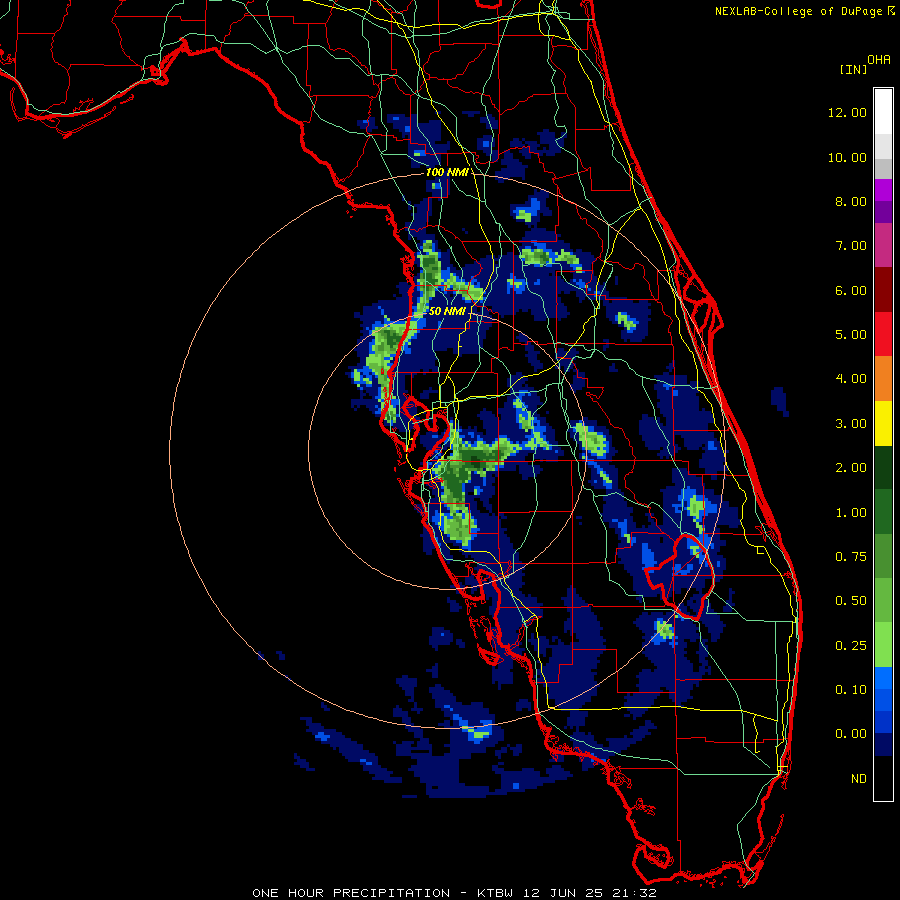900x900 pixels.
Task: Pick the pink 7.00 legend swatch
Action: (883, 245)
